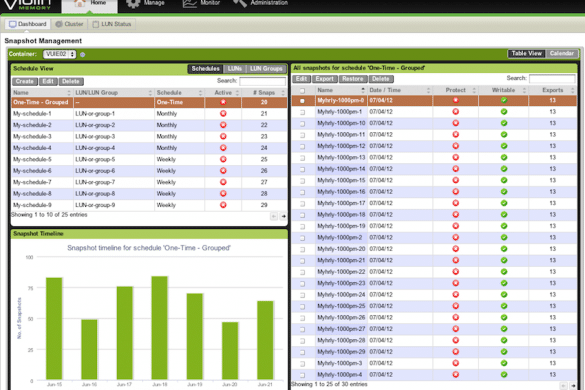Select all snapshots header checkbox

[302, 90]
